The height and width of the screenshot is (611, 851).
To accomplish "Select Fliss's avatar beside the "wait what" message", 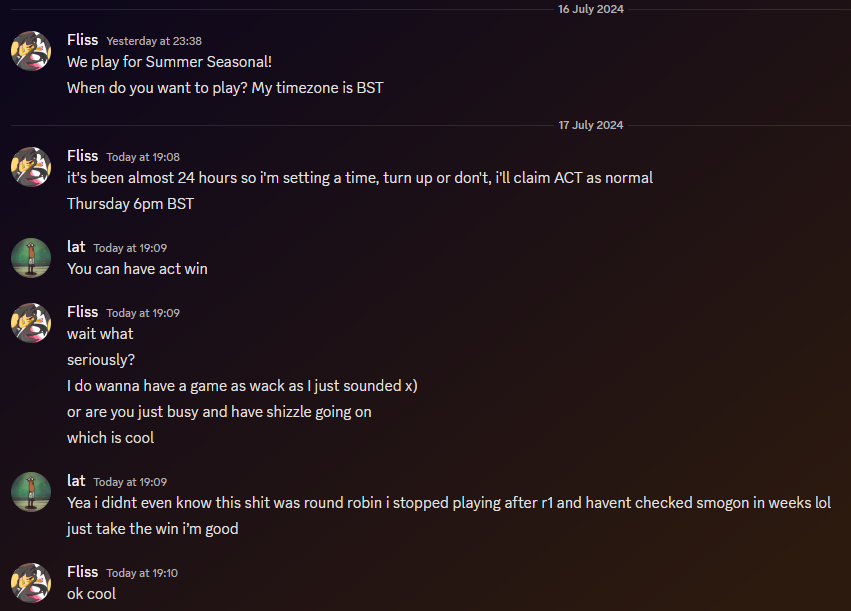I will pos(31,323).
